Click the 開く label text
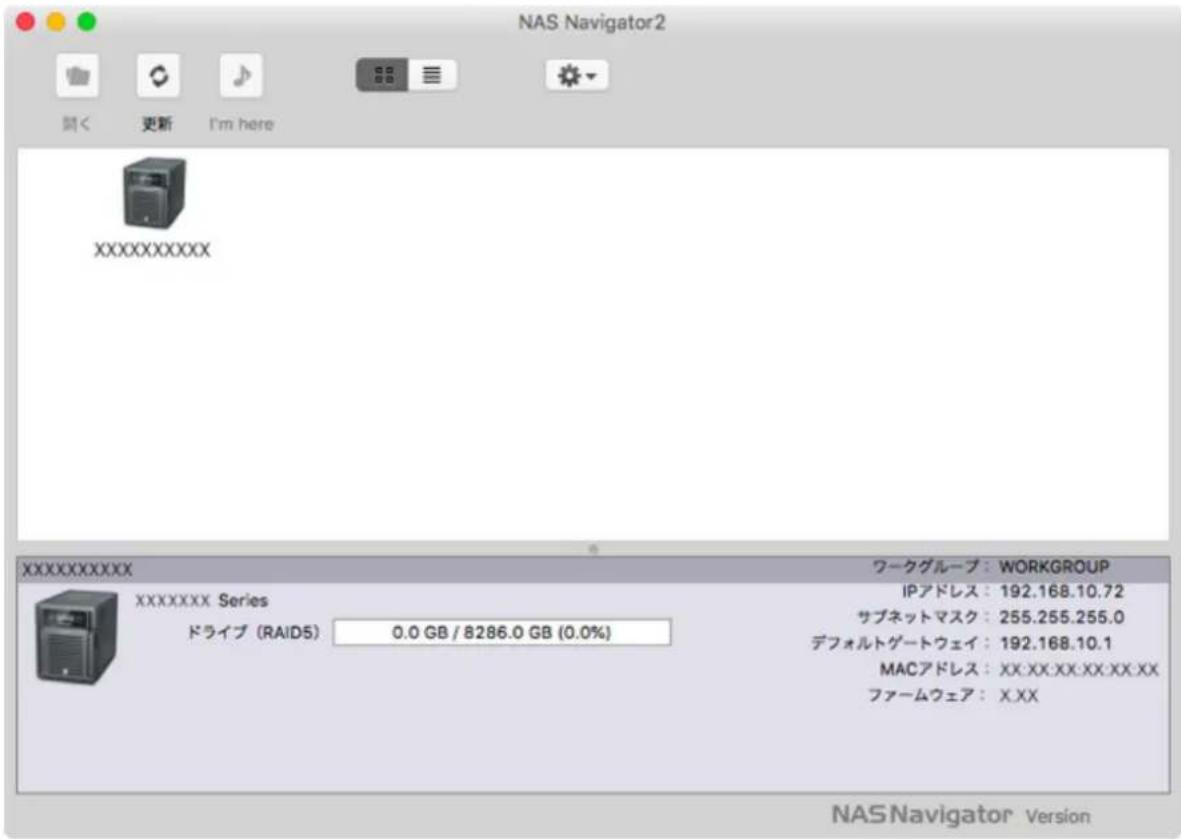The width and height of the screenshot is (1181, 839). tap(76, 124)
